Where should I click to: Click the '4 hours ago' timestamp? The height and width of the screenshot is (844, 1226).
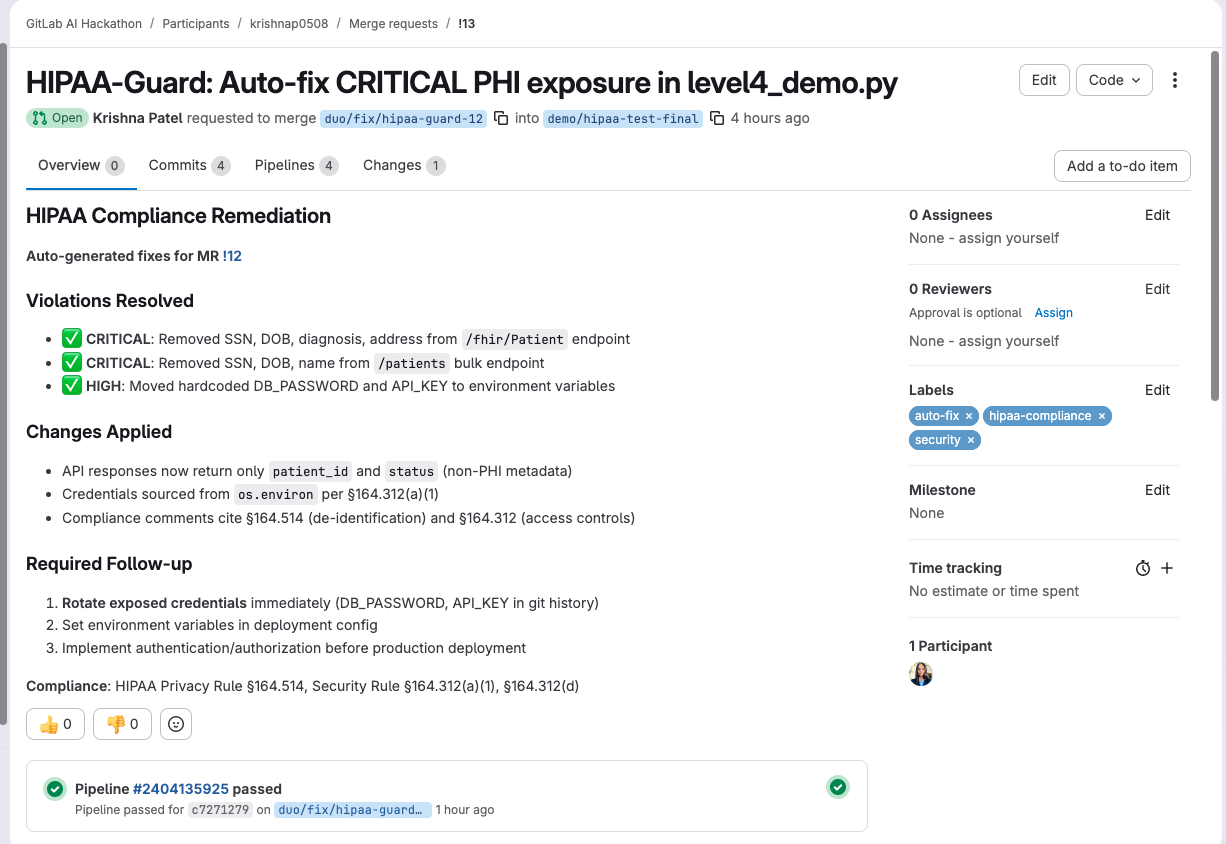(x=770, y=118)
